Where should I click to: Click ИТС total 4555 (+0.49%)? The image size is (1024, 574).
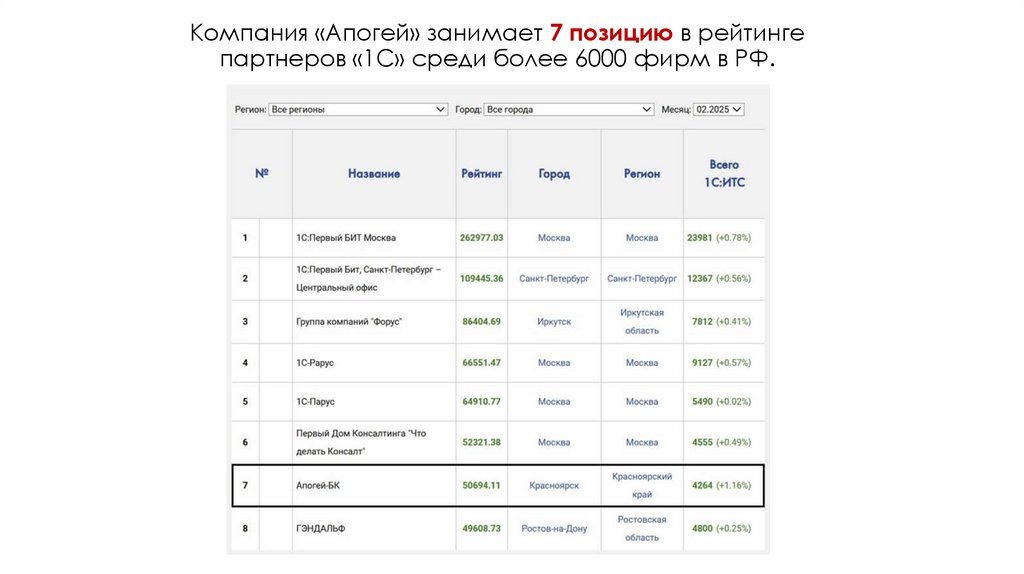[x=722, y=442]
